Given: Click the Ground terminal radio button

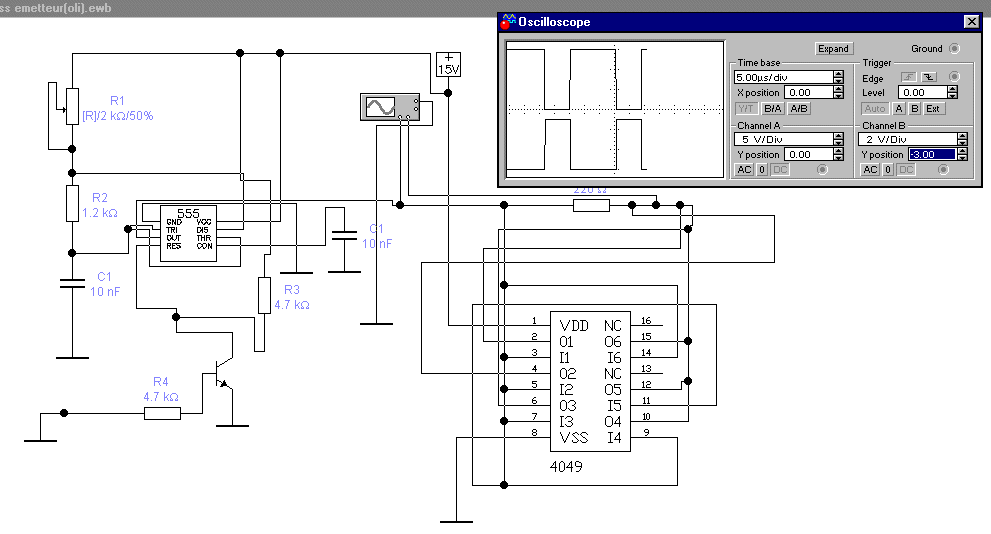Looking at the screenshot, I should pyautogui.click(x=954, y=48).
